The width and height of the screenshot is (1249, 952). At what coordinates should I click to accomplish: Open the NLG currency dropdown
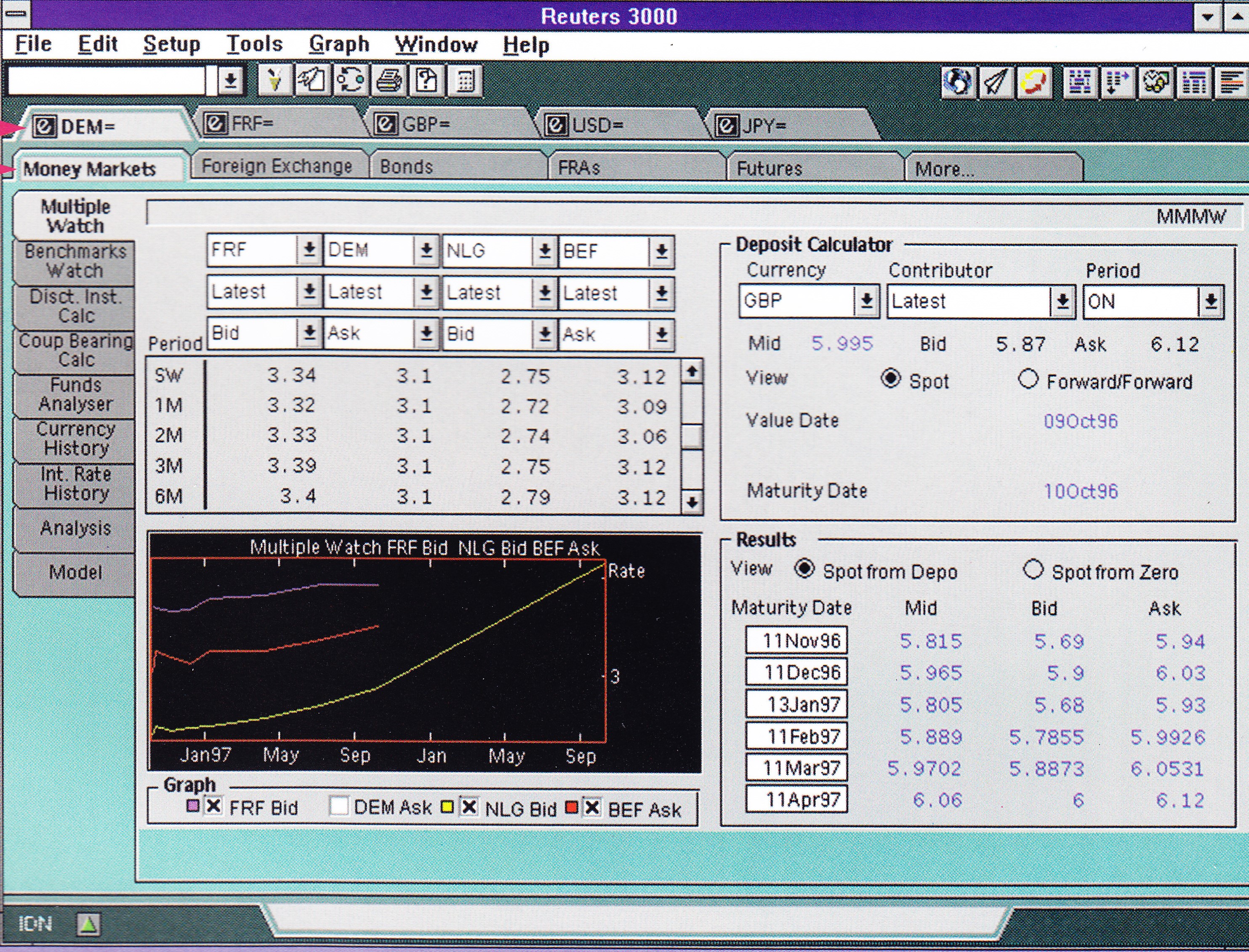click(544, 250)
